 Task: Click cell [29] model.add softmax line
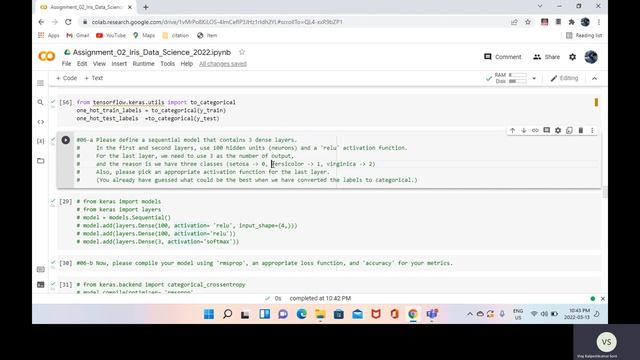pos(158,242)
